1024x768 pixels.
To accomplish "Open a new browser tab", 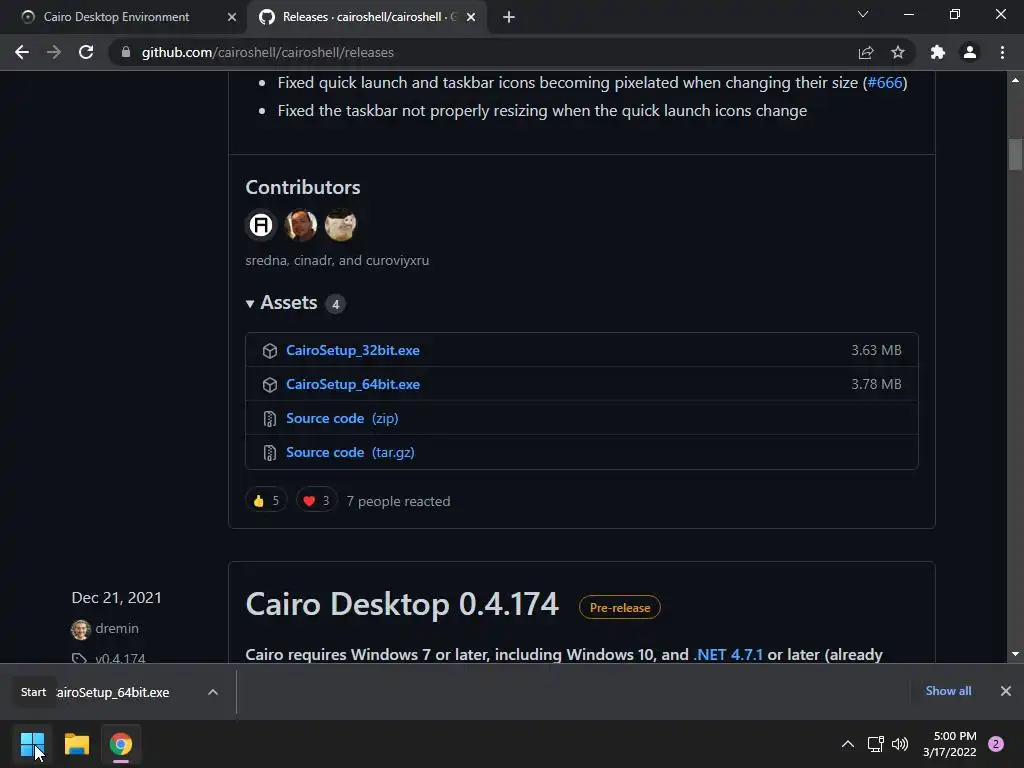I will pyautogui.click(x=509, y=17).
